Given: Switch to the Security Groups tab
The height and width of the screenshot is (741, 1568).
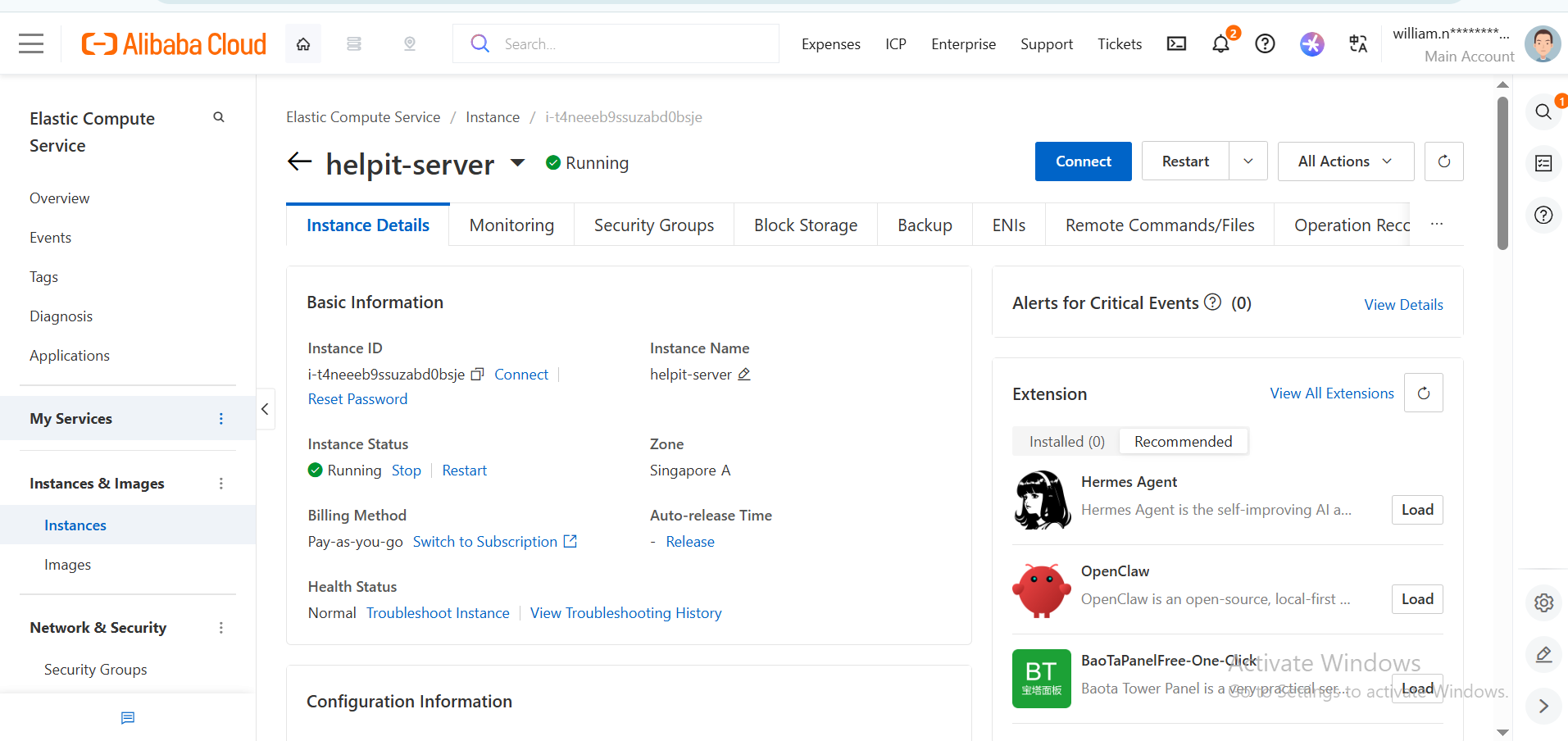Looking at the screenshot, I should (x=654, y=225).
